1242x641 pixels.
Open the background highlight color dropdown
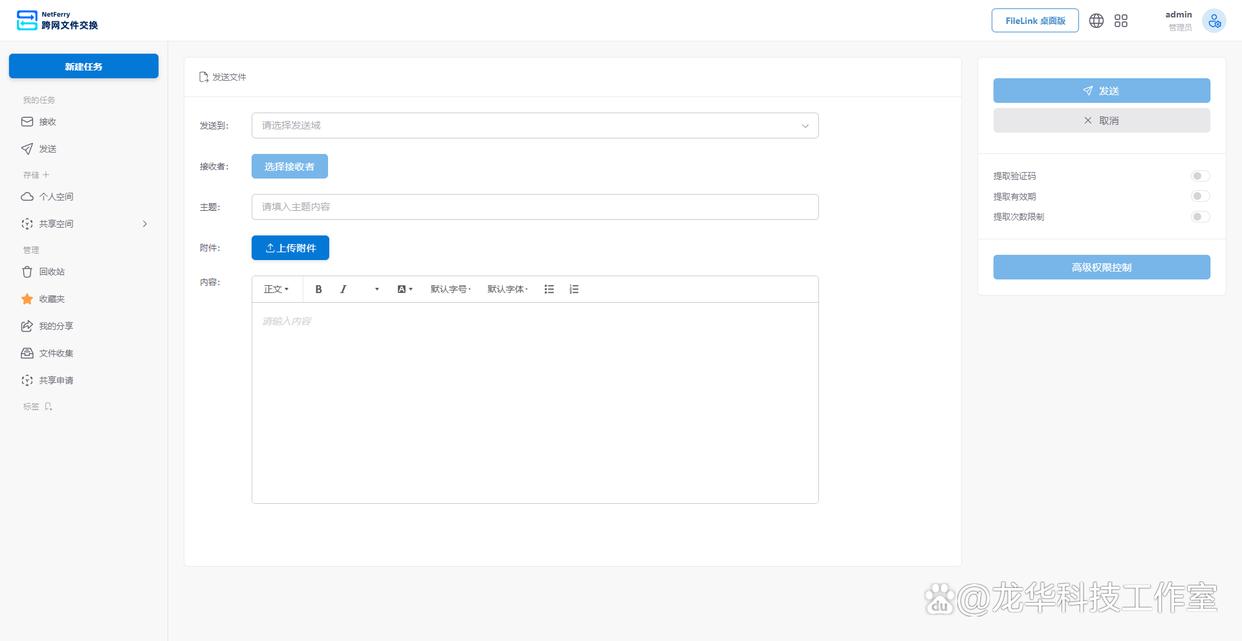(405, 289)
